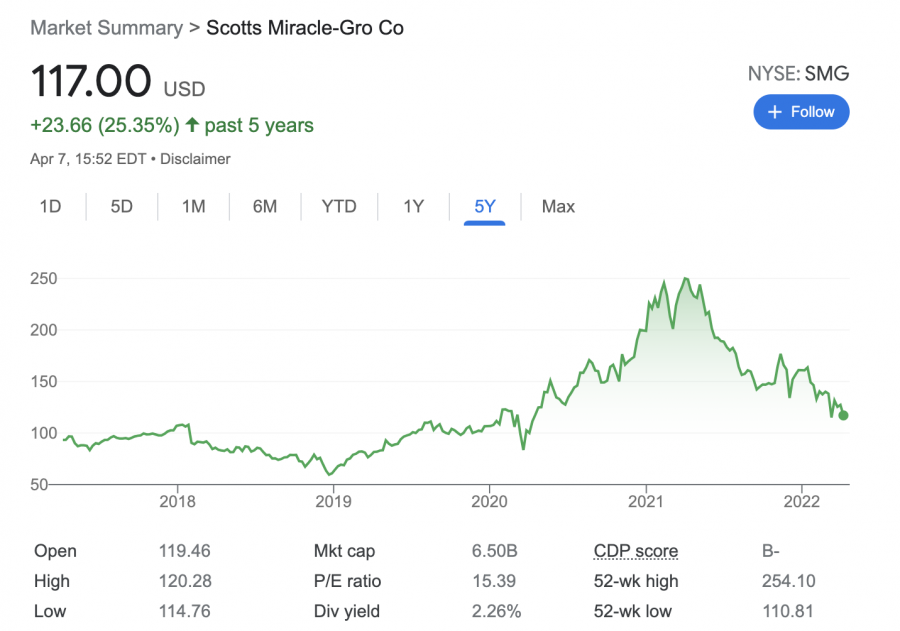
Task: Click the 52-wk high label
Action: click(x=635, y=581)
